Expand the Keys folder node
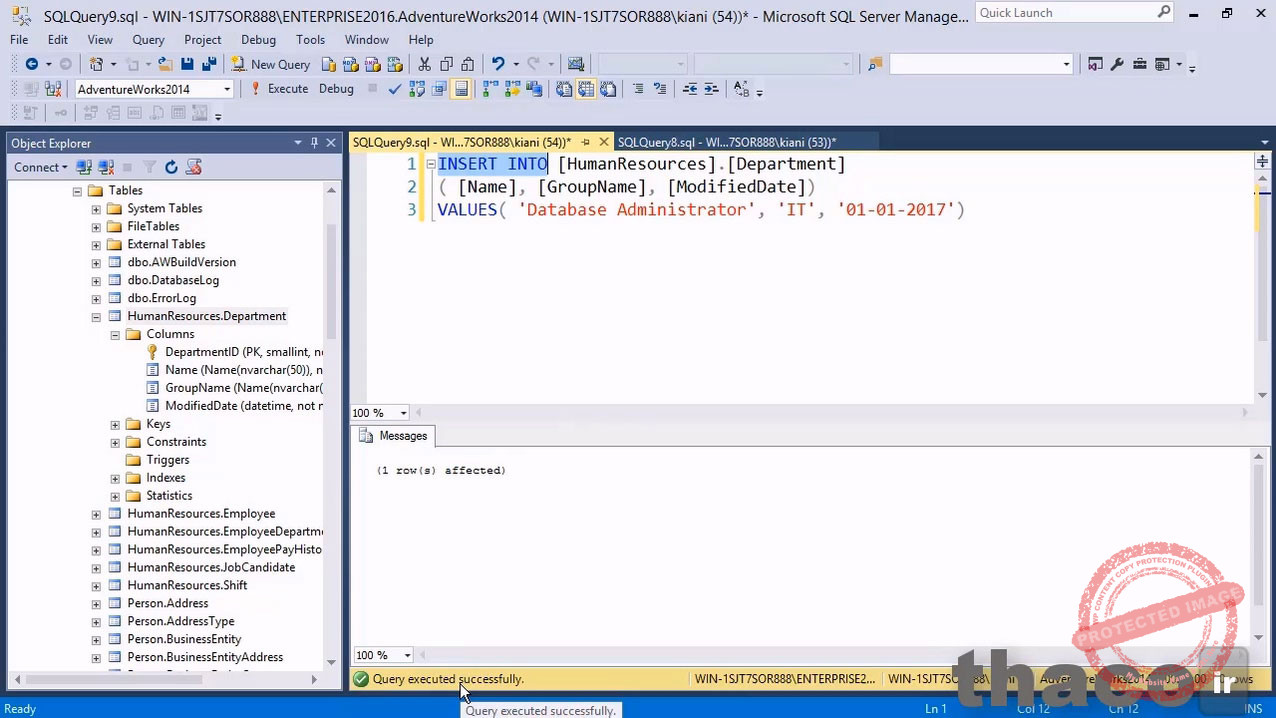The image size is (1276, 718). [115, 424]
